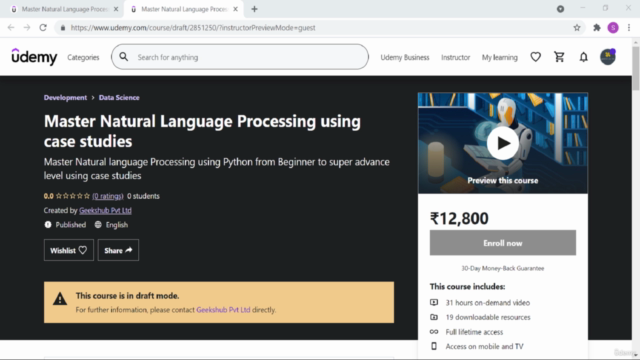Click the draft mode warning icon
This screenshot has width=640, height=360.
(x=60, y=299)
